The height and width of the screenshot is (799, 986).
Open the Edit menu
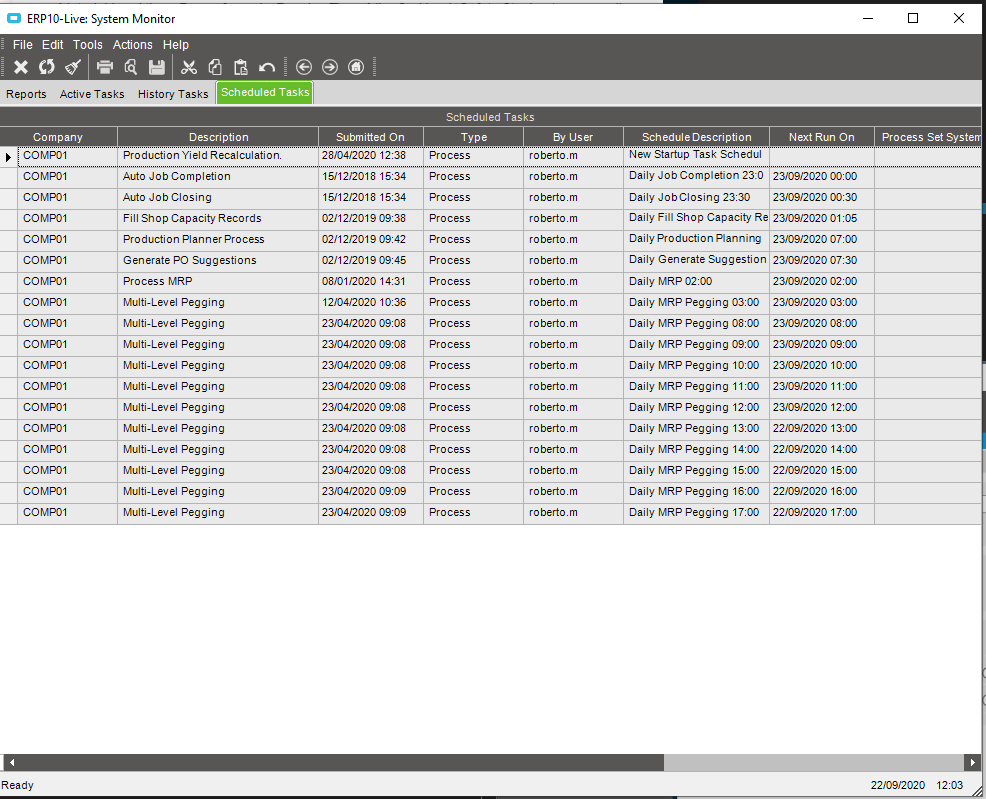[x=52, y=45]
